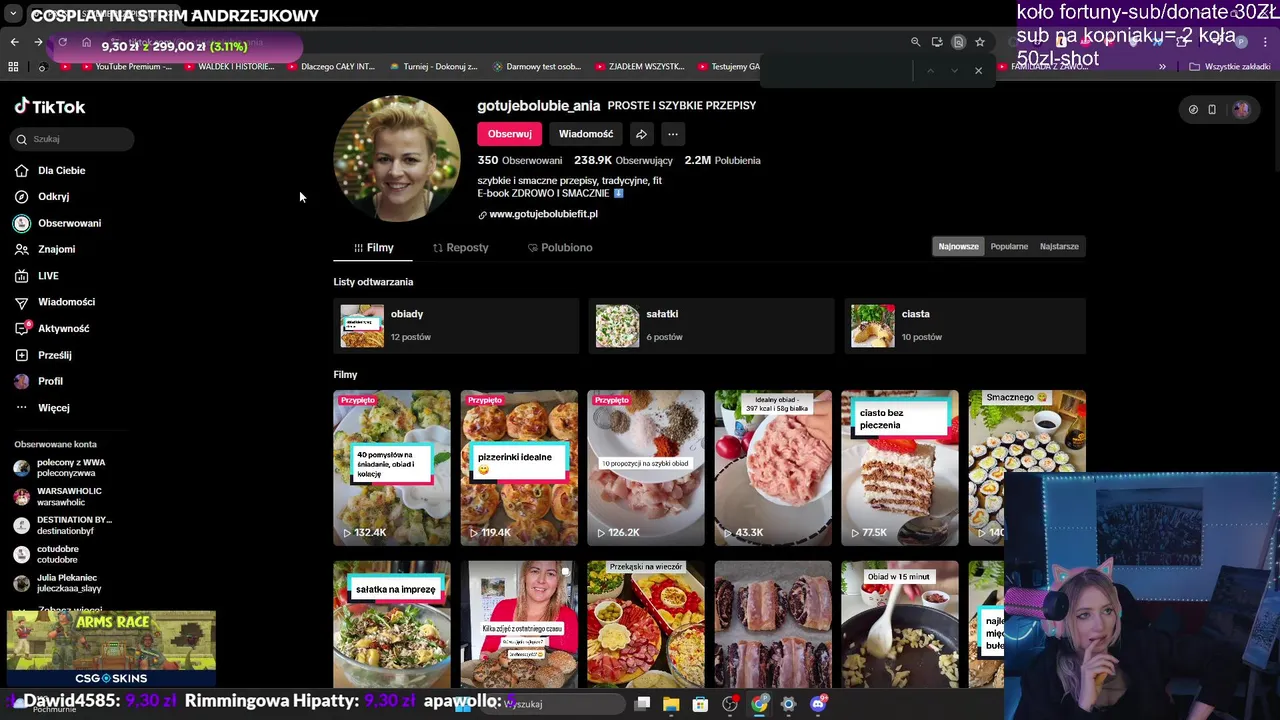Viewport: 1280px width, 720px height.
Task: Open Wiadomości in the left sidebar
Action: pos(55,302)
